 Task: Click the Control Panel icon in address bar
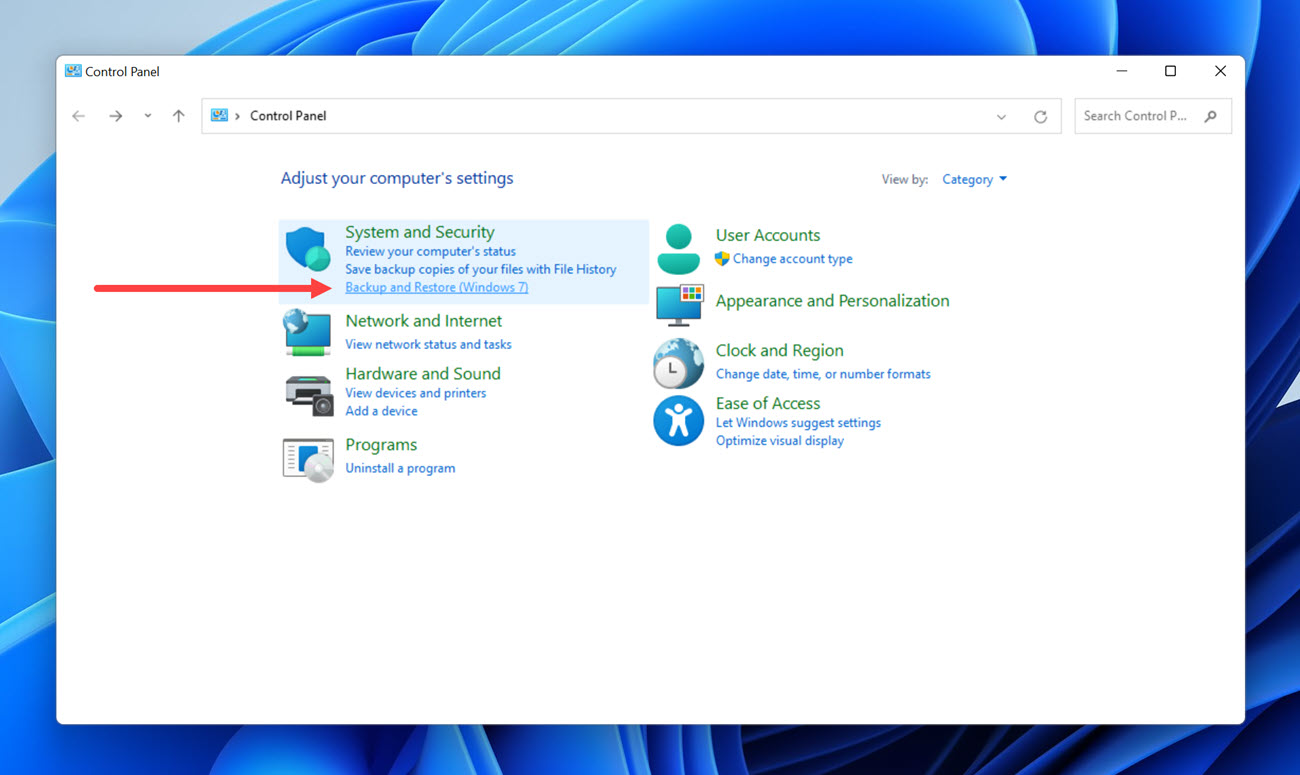220,116
